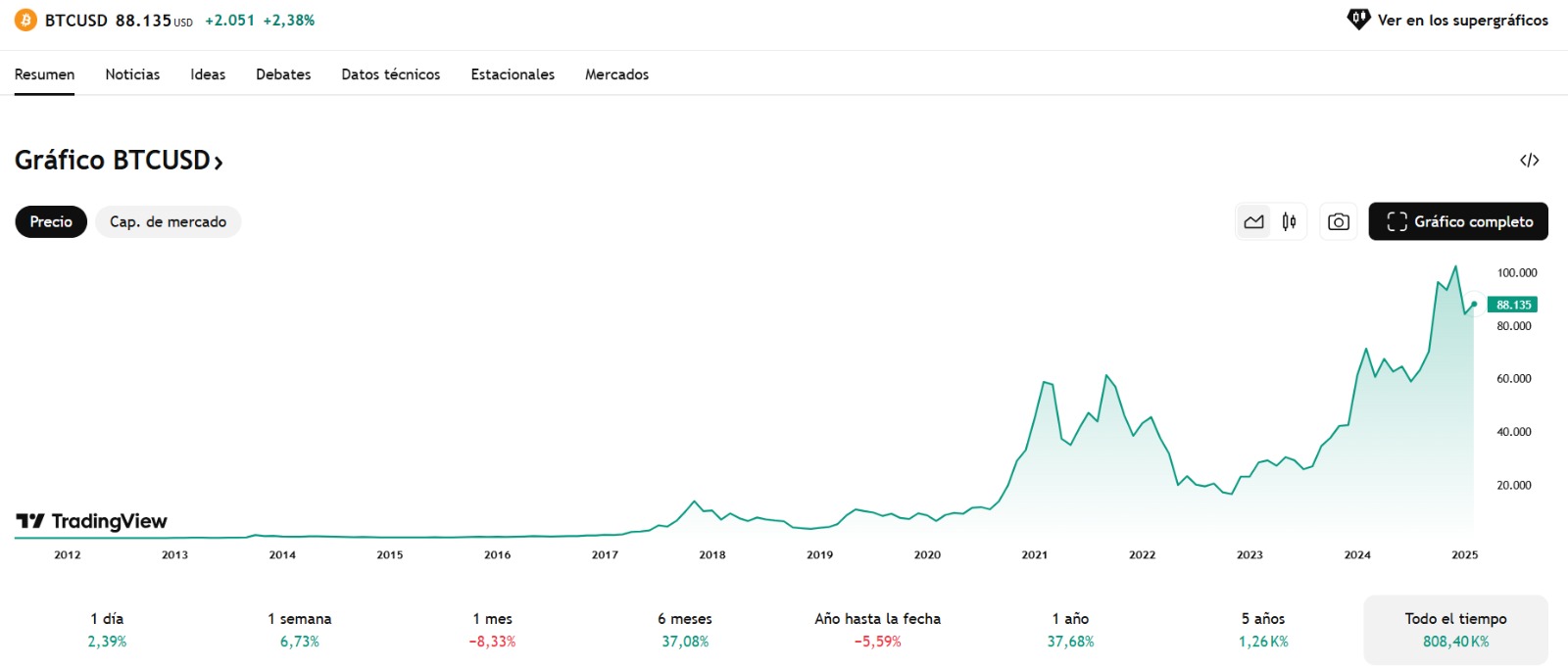Select the 5 años time range
The height and width of the screenshot is (667, 1568).
(1263, 630)
